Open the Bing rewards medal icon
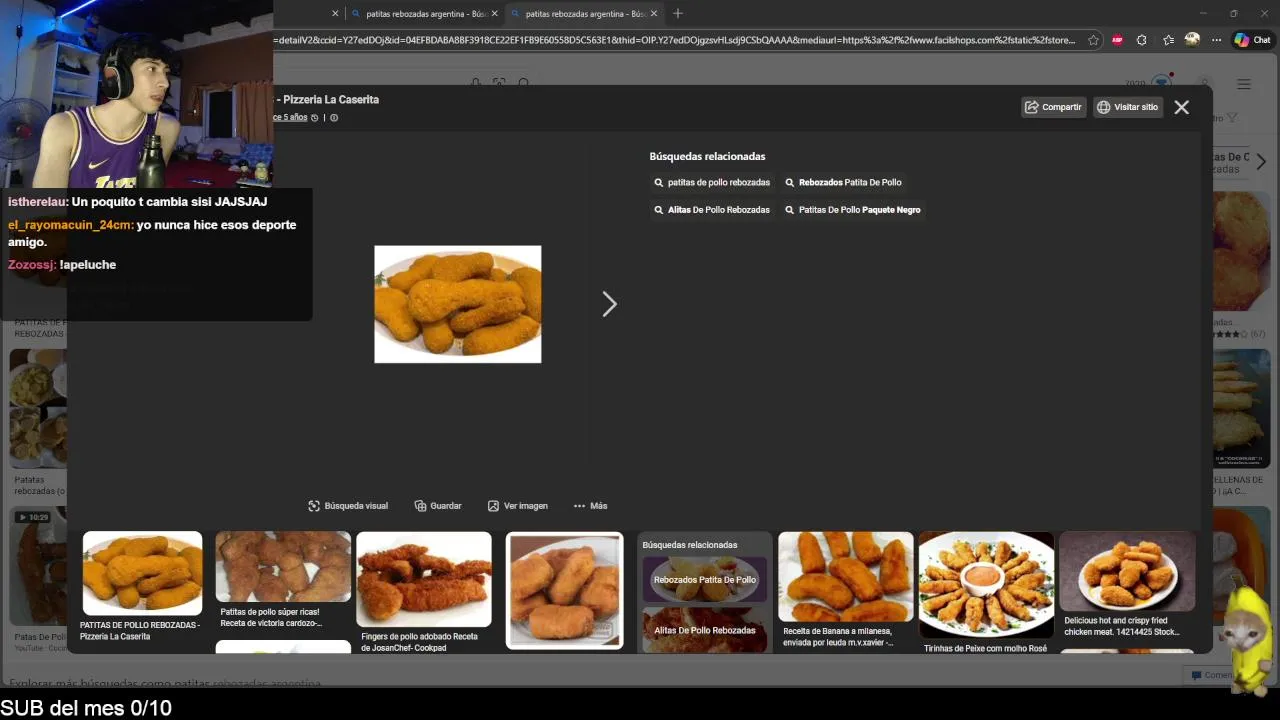Screen dimensions: 1280x720 pyautogui.click(x=1162, y=84)
